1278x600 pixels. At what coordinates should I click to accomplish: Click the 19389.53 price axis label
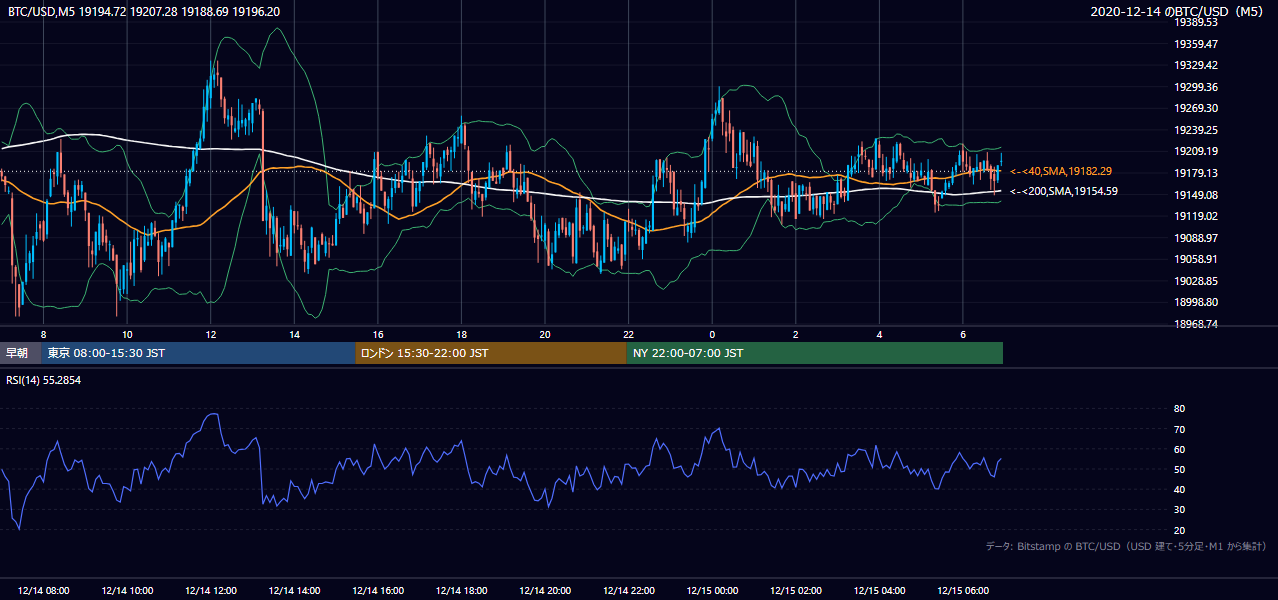(1196, 23)
